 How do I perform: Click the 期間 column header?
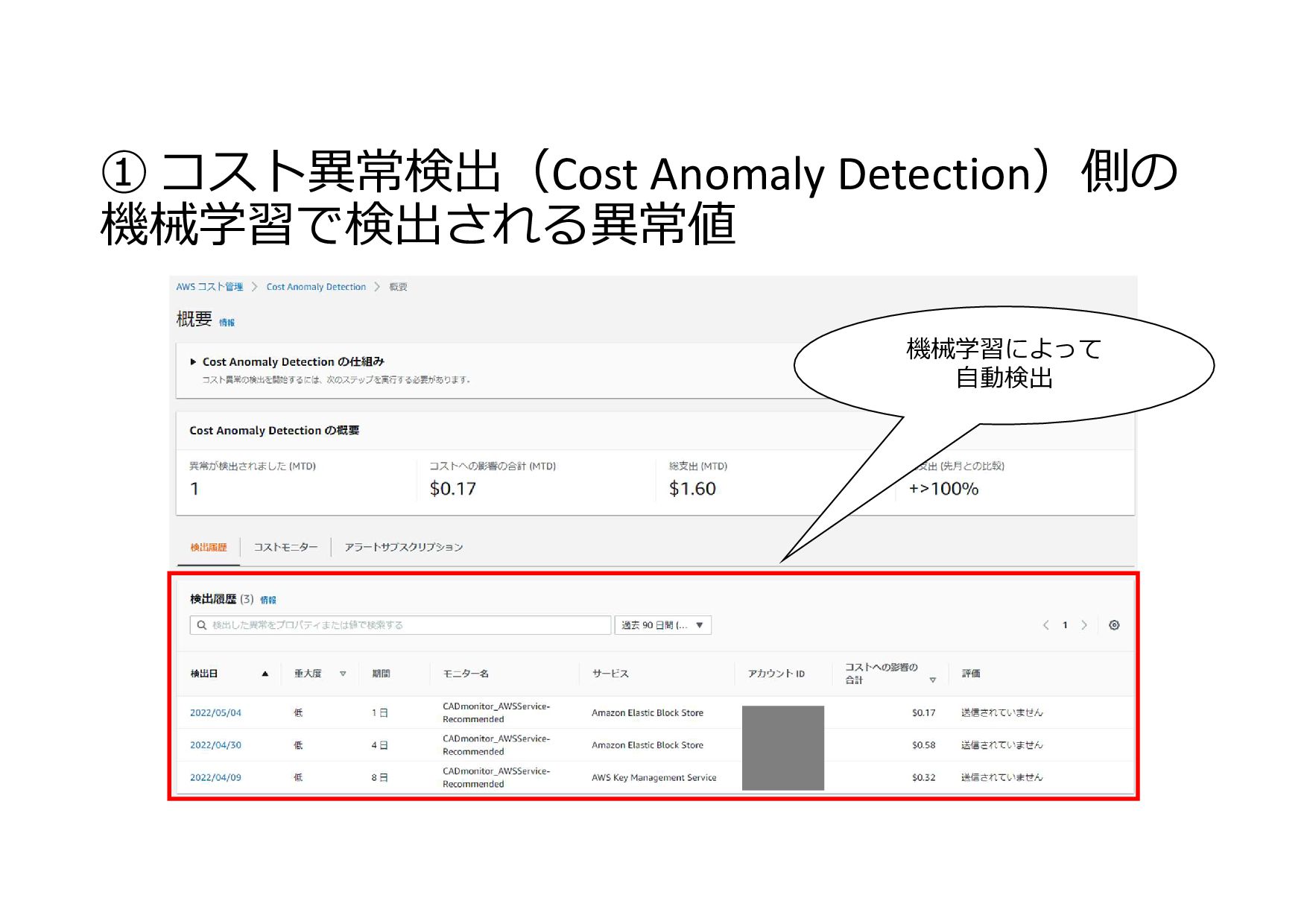[381, 674]
